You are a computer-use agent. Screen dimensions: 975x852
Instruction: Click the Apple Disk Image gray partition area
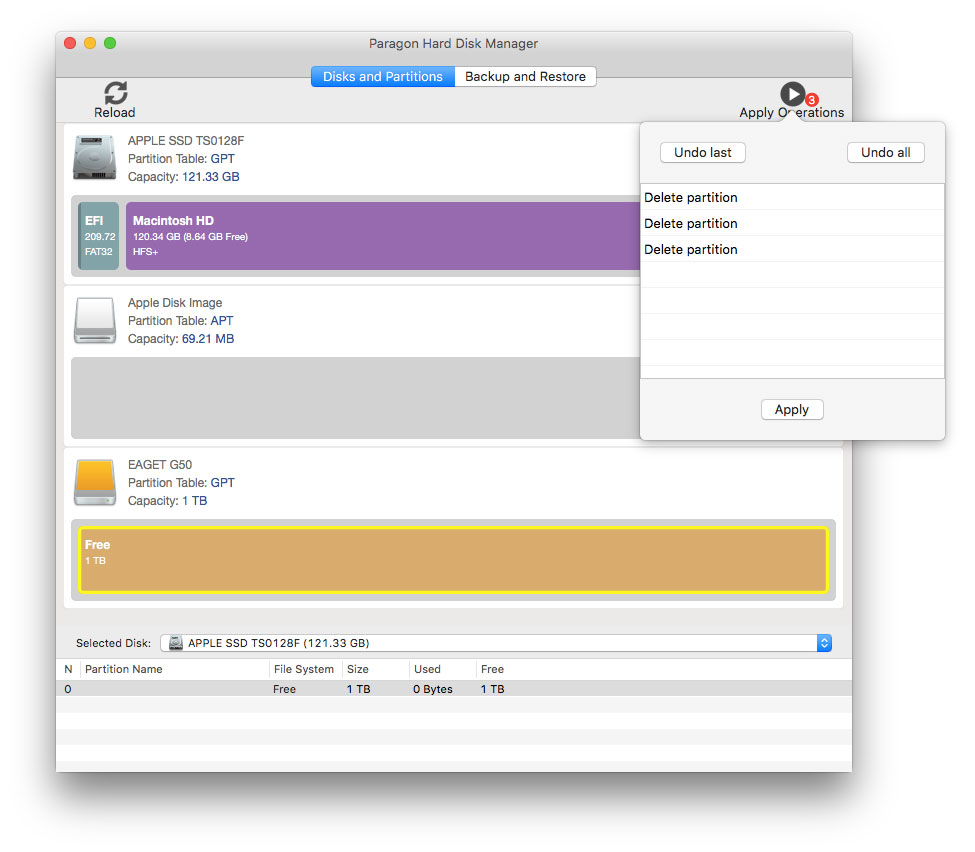coord(356,398)
